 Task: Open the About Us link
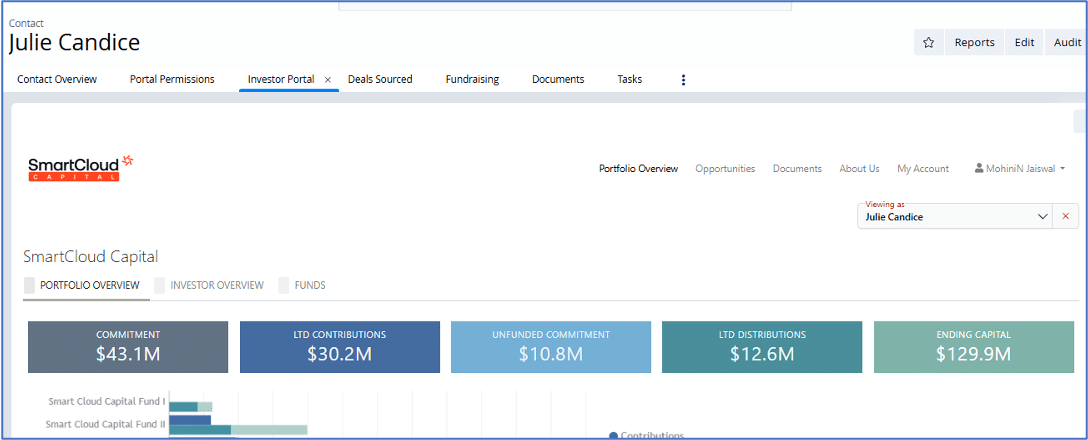pos(859,169)
